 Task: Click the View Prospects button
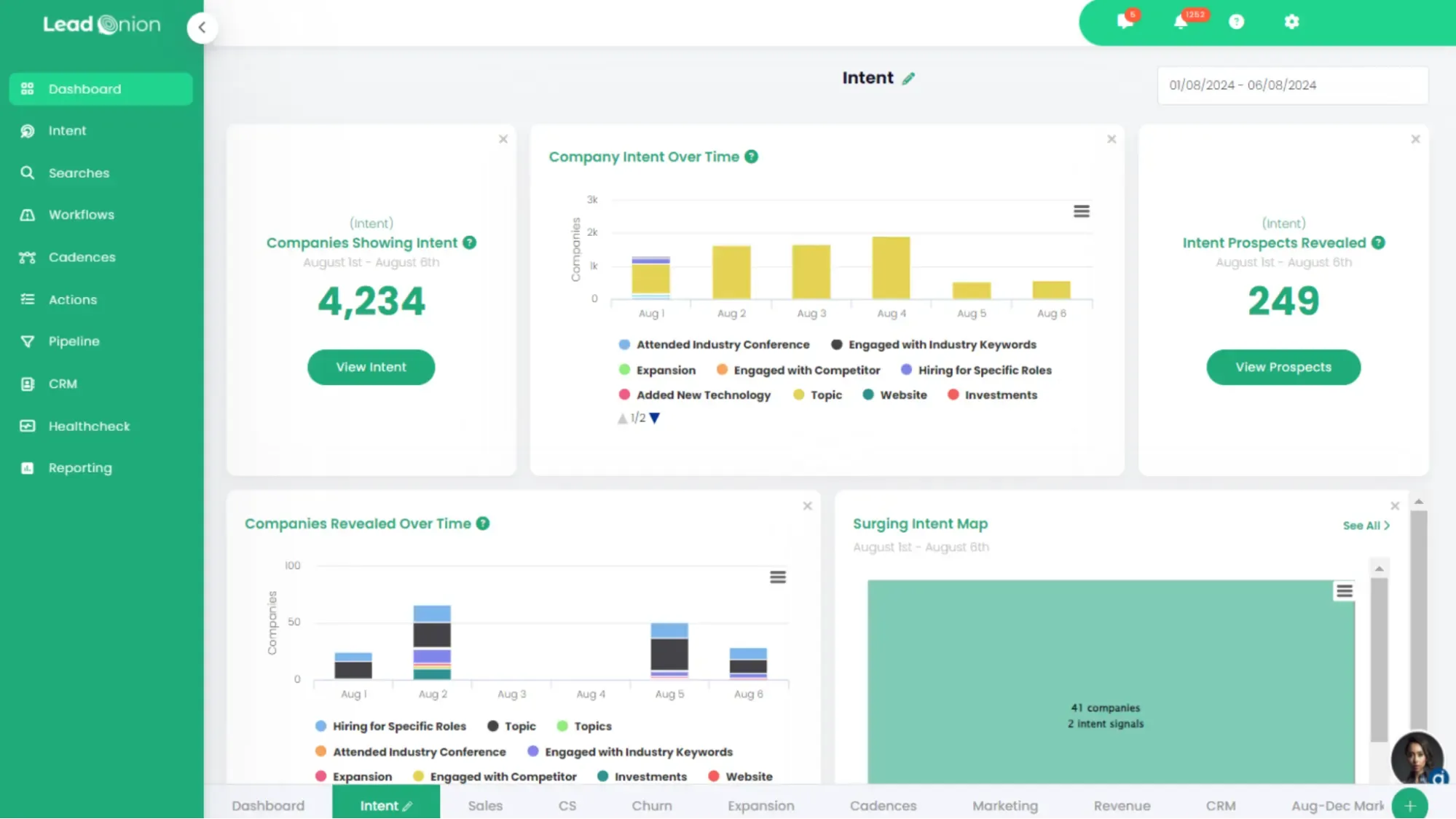(1283, 367)
